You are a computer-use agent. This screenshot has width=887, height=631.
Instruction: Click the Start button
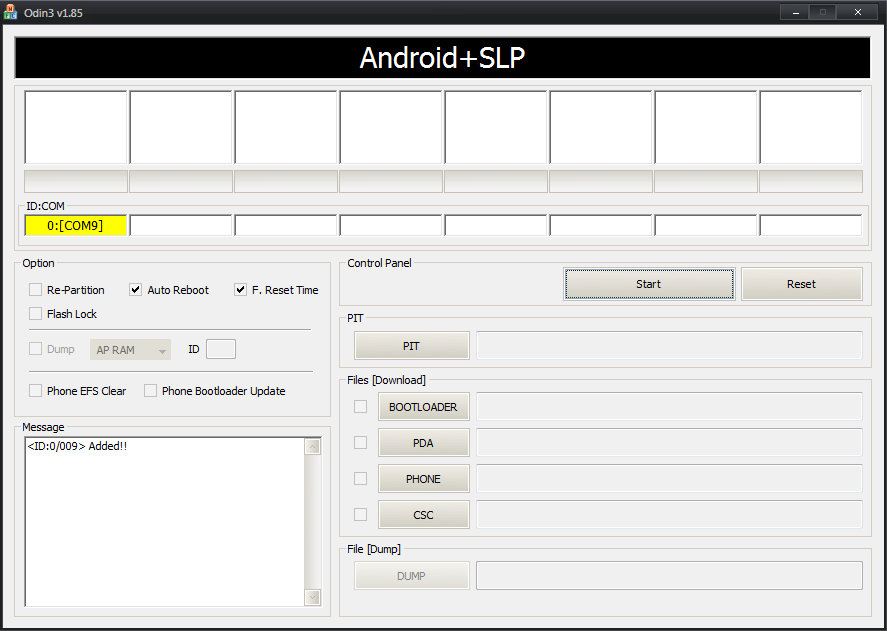[649, 284]
